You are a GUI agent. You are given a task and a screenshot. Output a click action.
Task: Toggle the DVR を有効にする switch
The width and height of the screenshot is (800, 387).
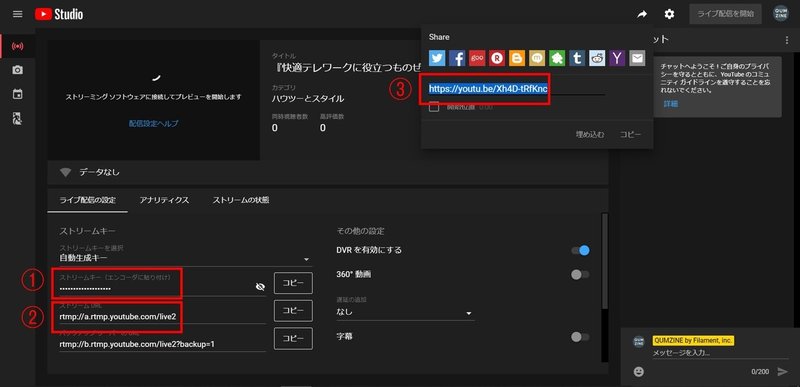point(581,250)
